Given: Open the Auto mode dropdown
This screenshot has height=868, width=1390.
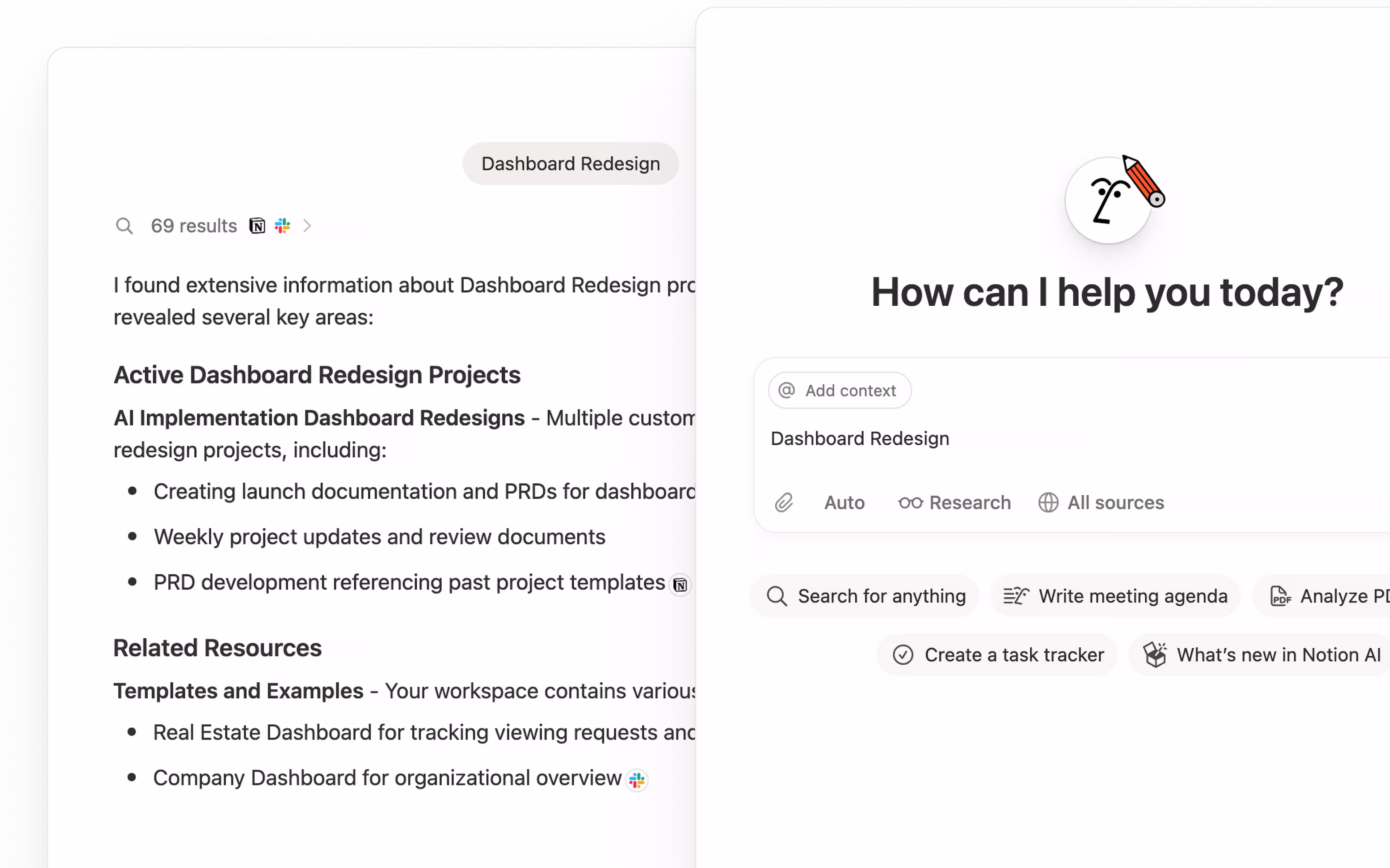Looking at the screenshot, I should coord(844,502).
